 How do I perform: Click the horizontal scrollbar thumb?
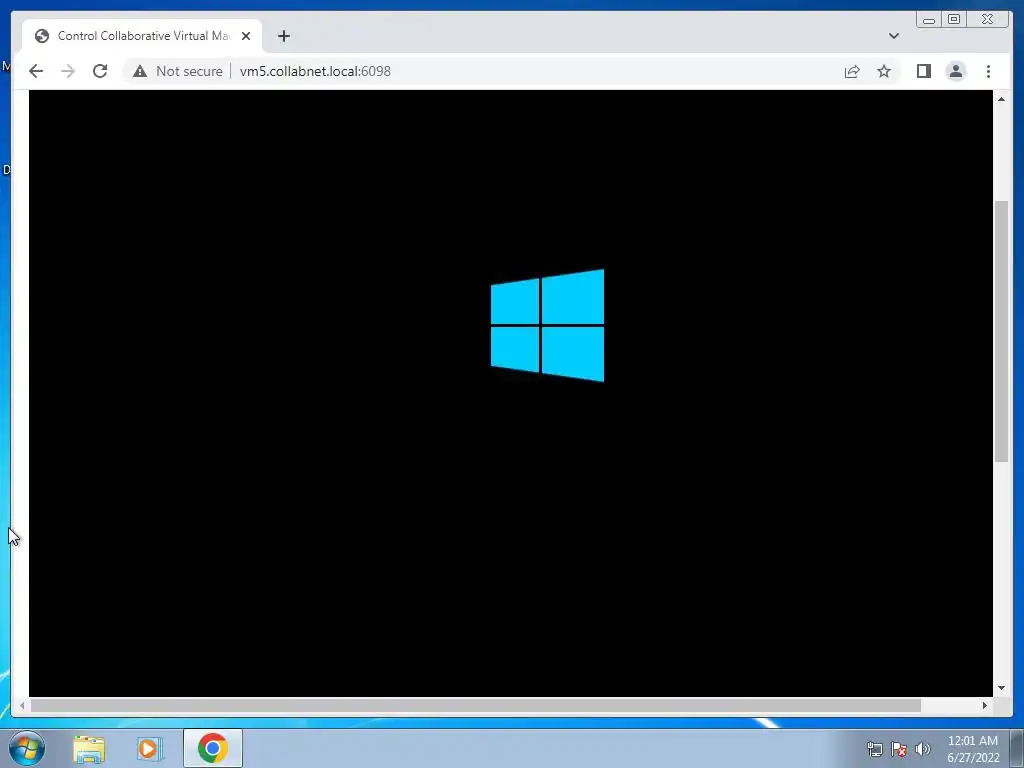tap(475, 705)
